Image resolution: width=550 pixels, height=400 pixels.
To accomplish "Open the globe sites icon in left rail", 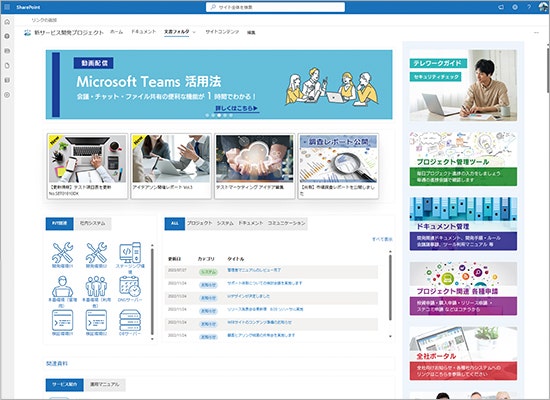I will [x=7, y=36].
